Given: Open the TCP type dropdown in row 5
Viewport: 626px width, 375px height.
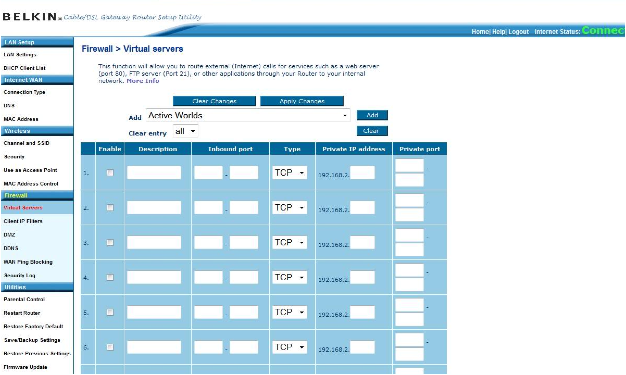Looking at the screenshot, I should pos(289,312).
